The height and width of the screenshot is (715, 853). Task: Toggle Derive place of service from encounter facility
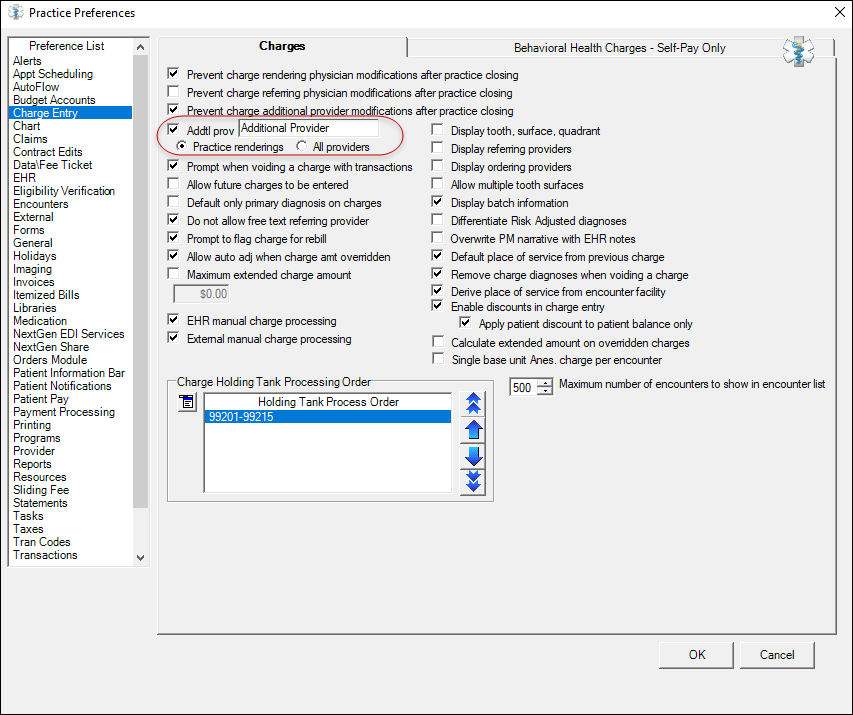tap(437, 290)
